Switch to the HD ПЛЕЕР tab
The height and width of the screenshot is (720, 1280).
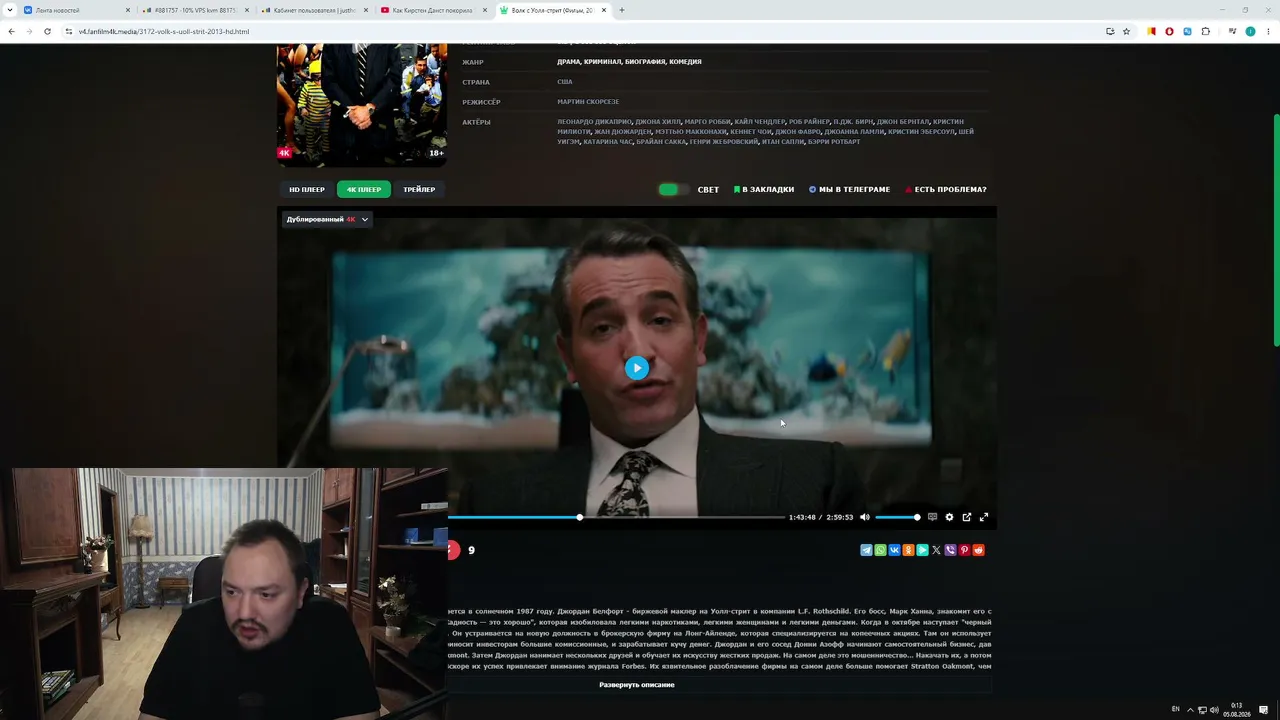307,189
